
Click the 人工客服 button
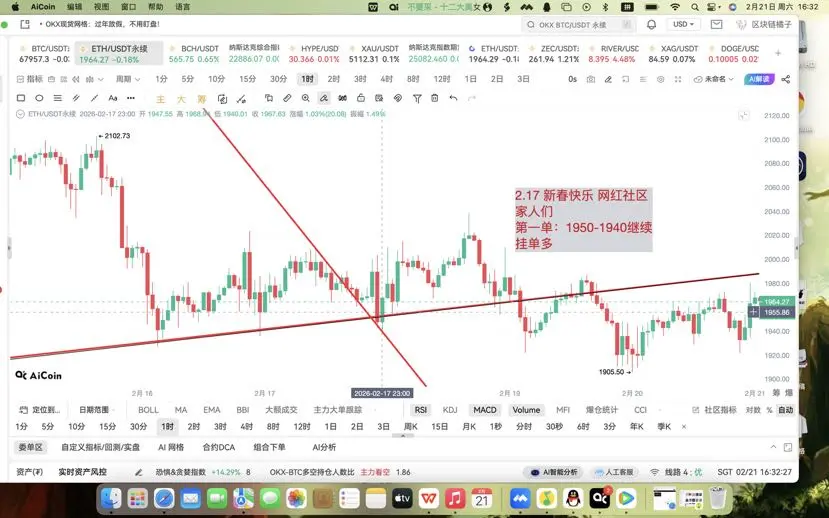[x=614, y=472]
